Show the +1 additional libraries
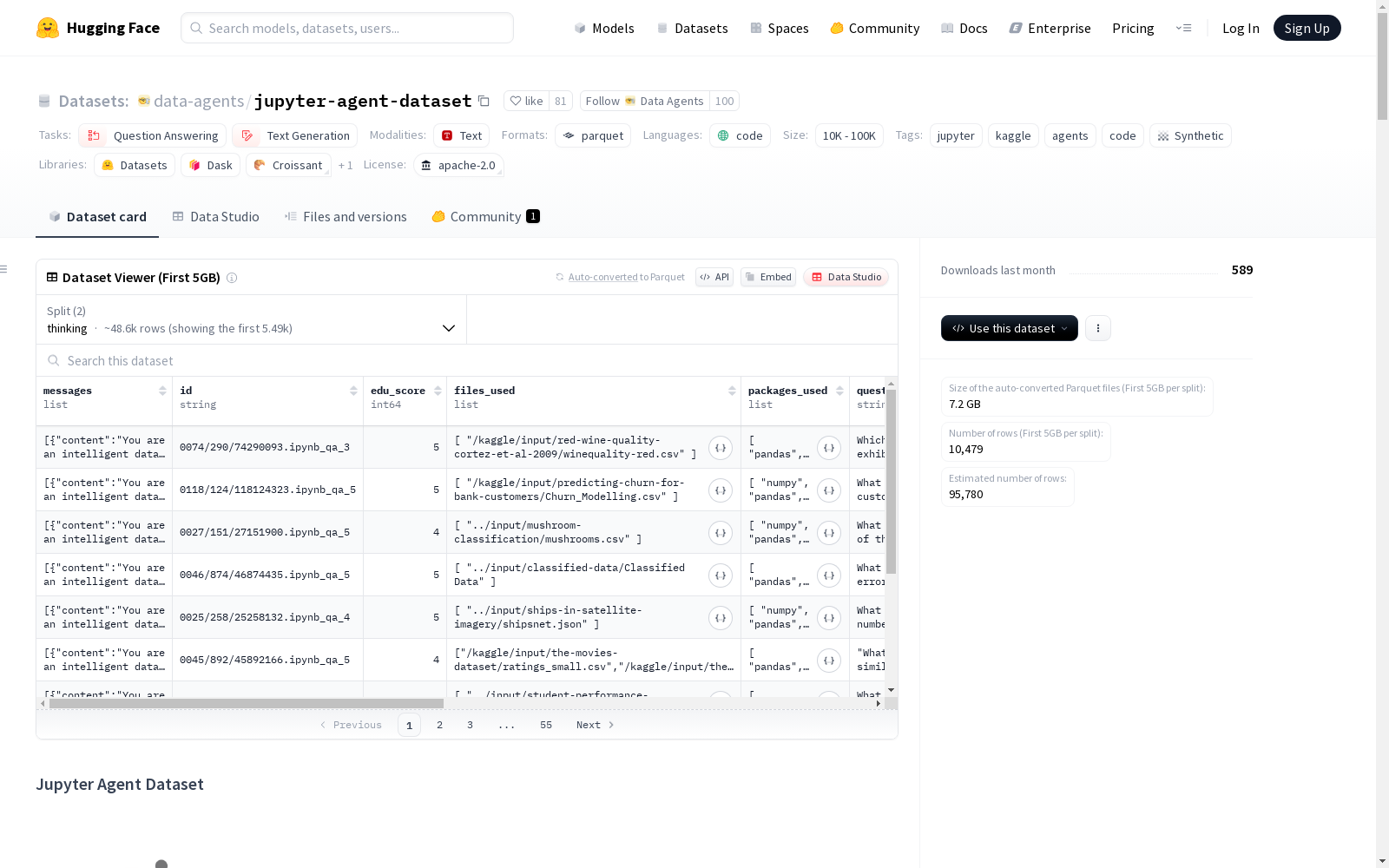The height and width of the screenshot is (868, 1389). pos(346,166)
